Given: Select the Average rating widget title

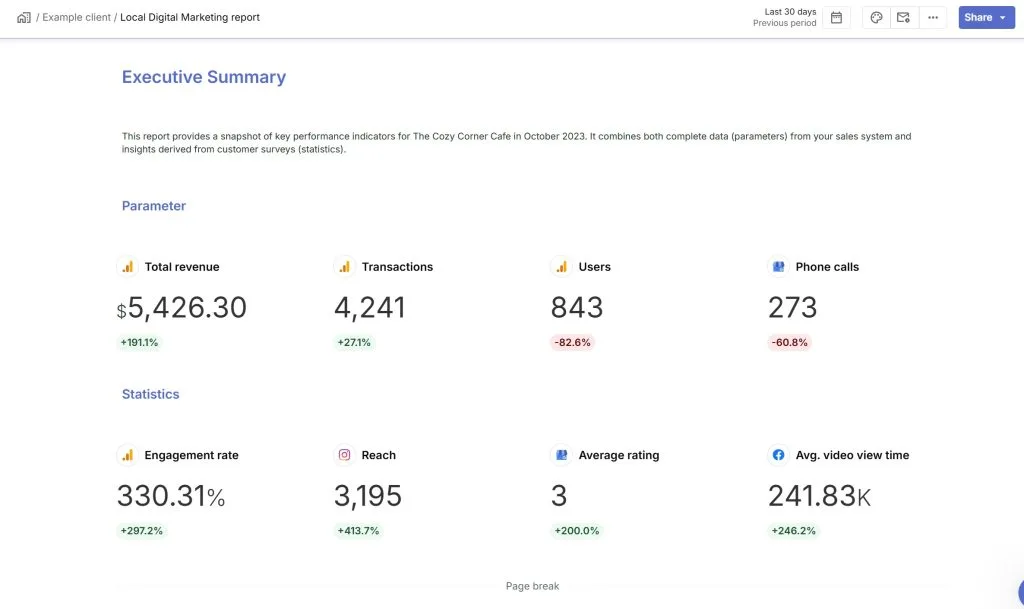Looking at the screenshot, I should click(618, 456).
